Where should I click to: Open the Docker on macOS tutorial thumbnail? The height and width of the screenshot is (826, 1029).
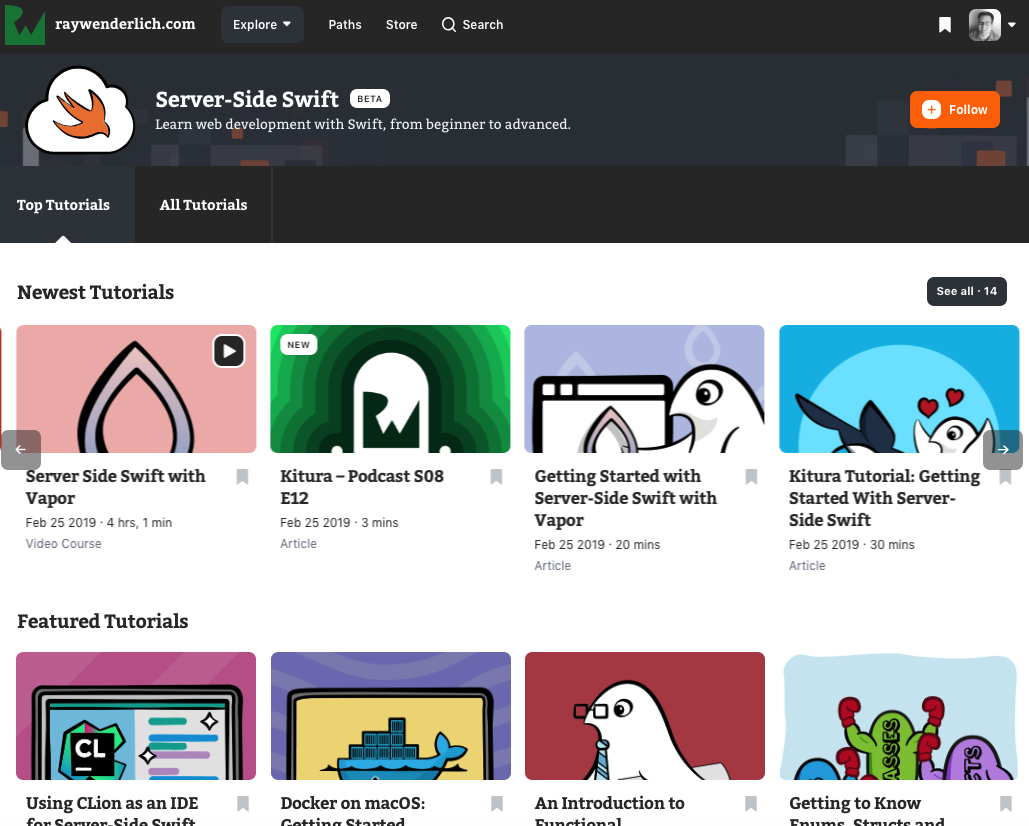[x=391, y=716]
